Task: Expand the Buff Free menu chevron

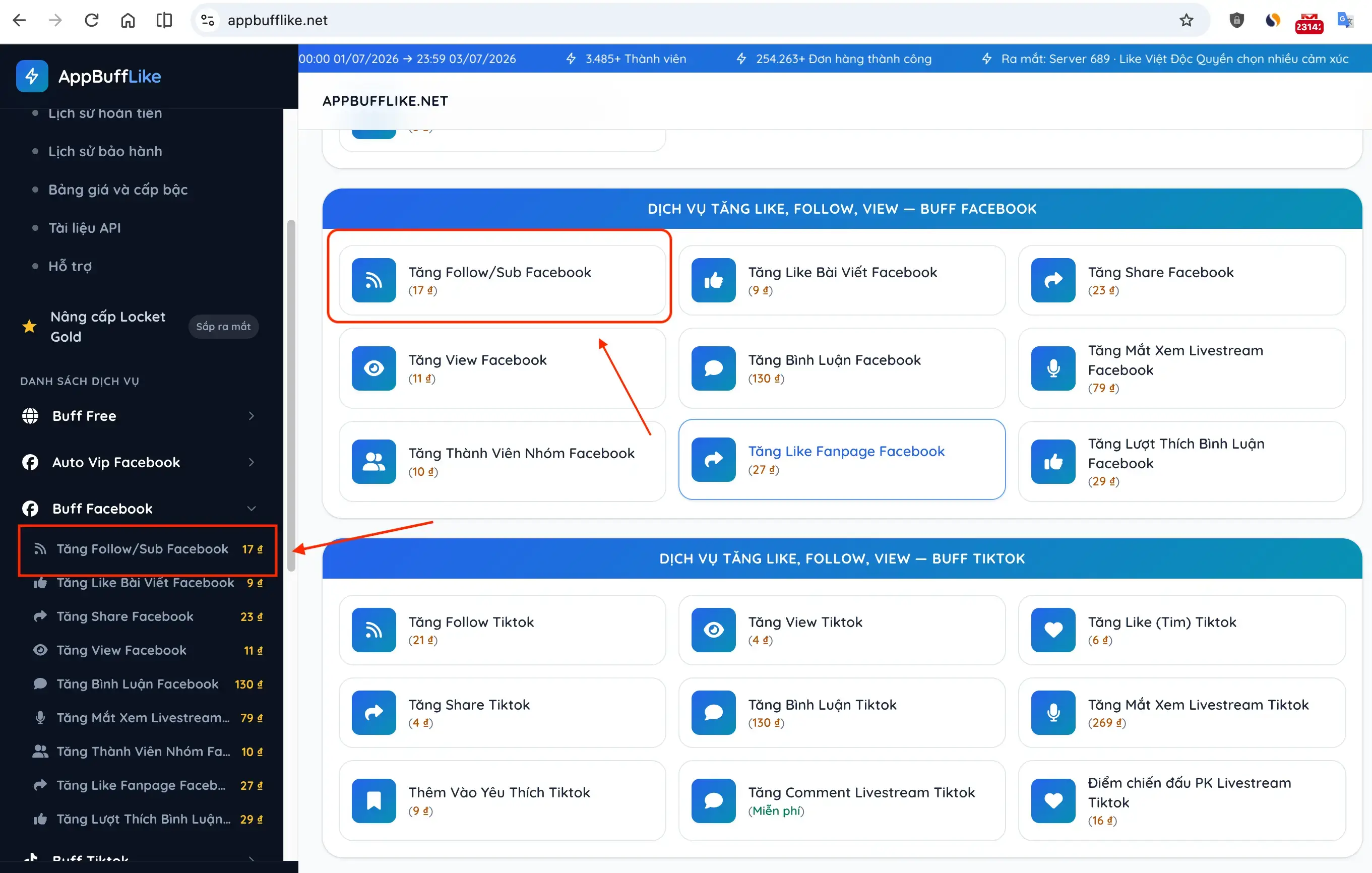Action: click(252, 416)
